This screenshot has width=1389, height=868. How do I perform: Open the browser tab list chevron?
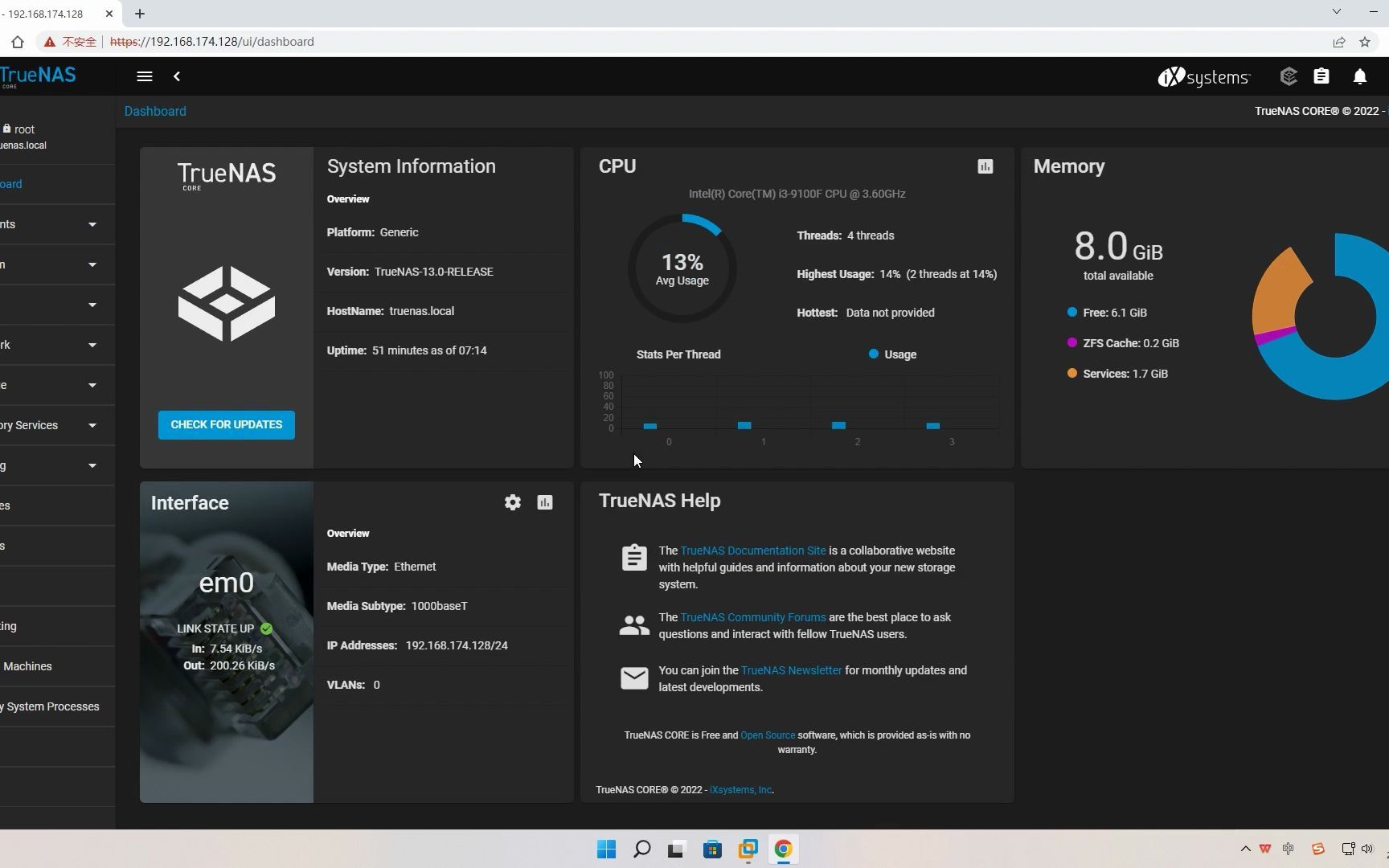coord(1337,11)
